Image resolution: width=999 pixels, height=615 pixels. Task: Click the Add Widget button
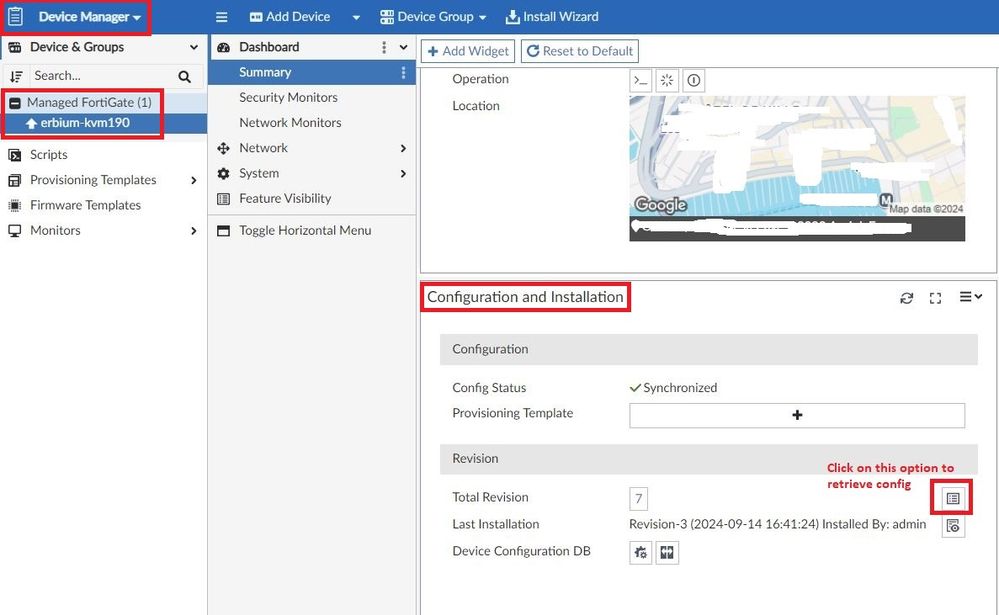467,51
